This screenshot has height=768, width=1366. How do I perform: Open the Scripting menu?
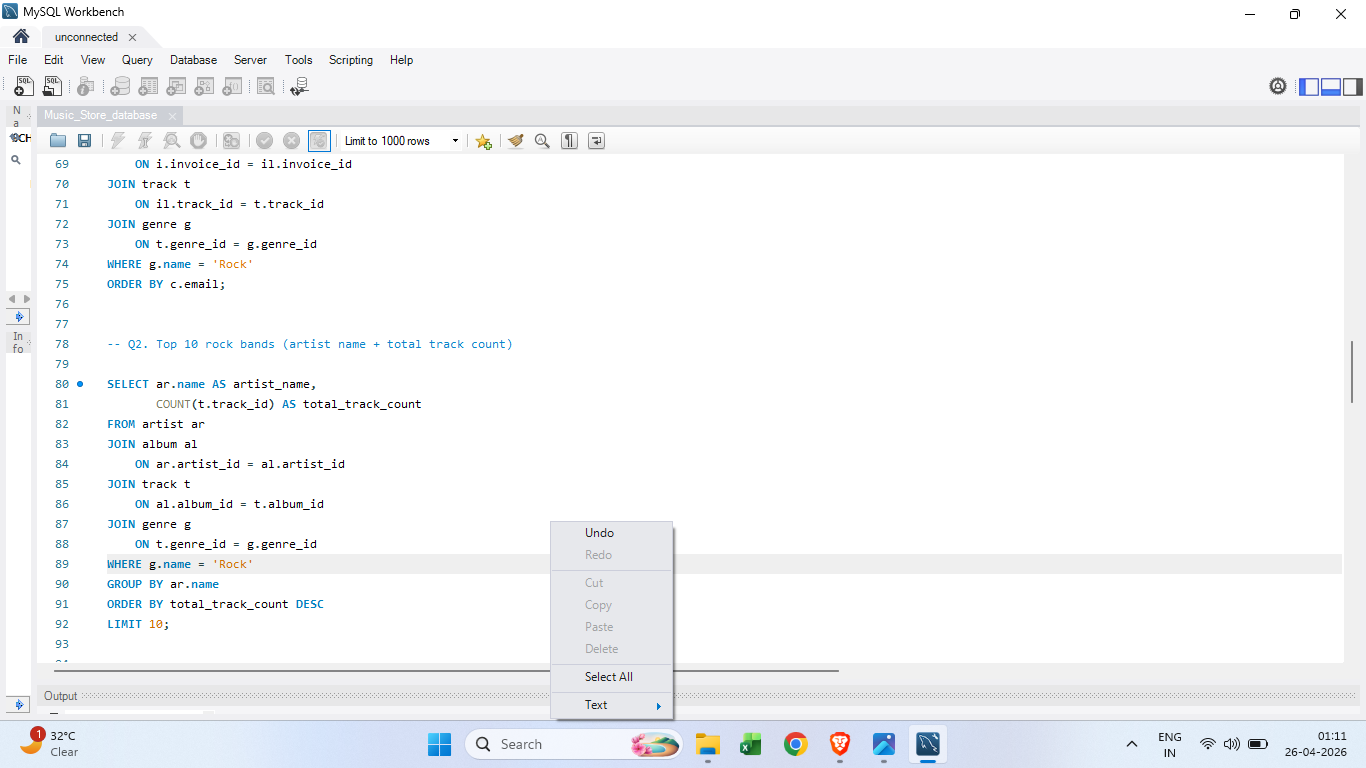pyautogui.click(x=351, y=60)
